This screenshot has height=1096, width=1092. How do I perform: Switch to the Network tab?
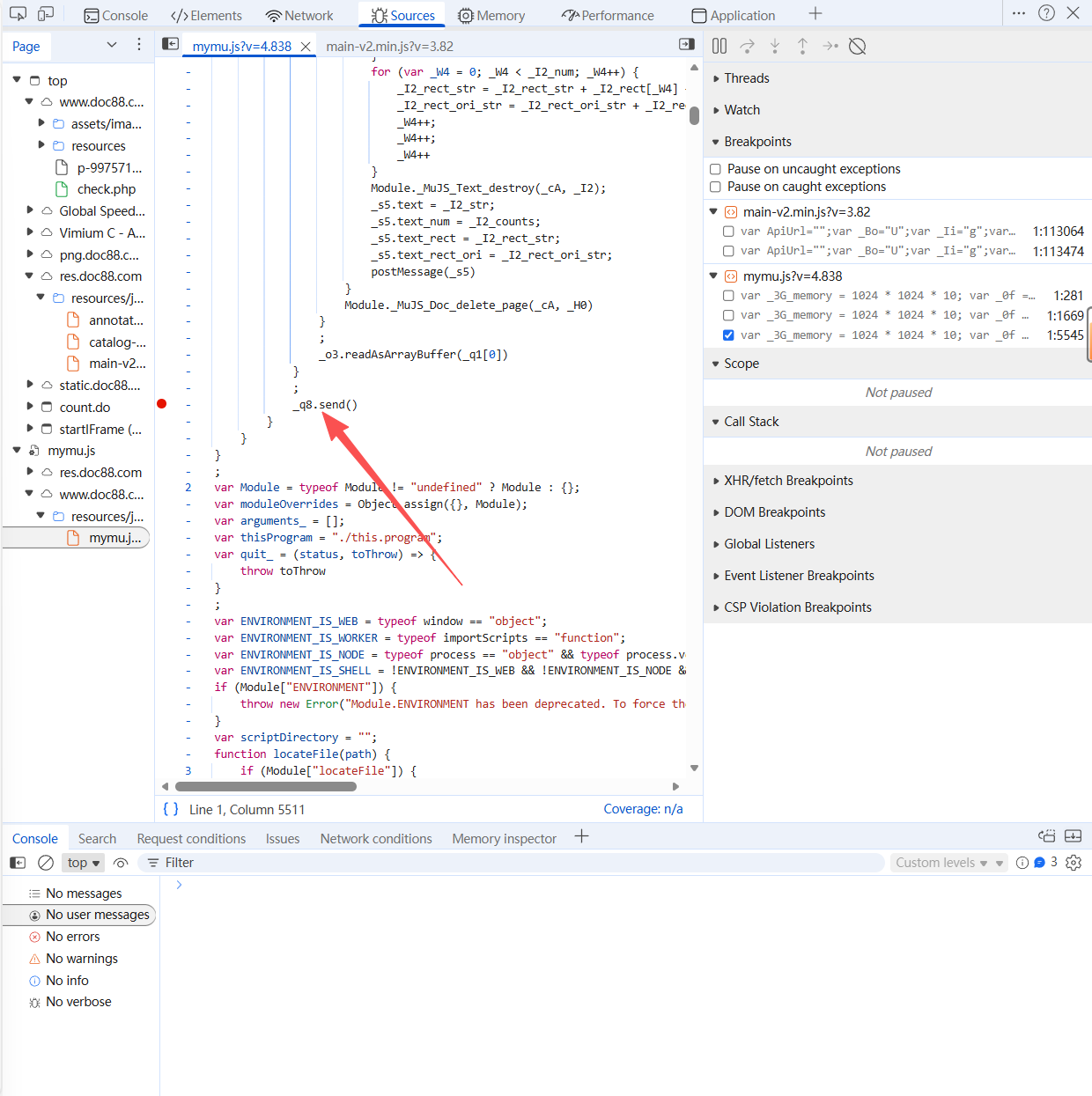click(299, 16)
